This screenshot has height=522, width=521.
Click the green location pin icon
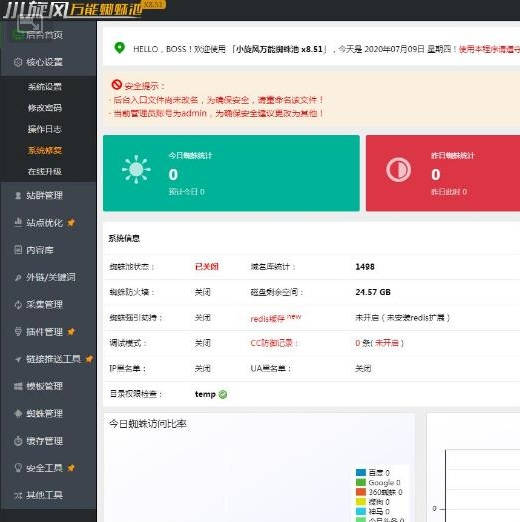pyautogui.click(x=120, y=48)
